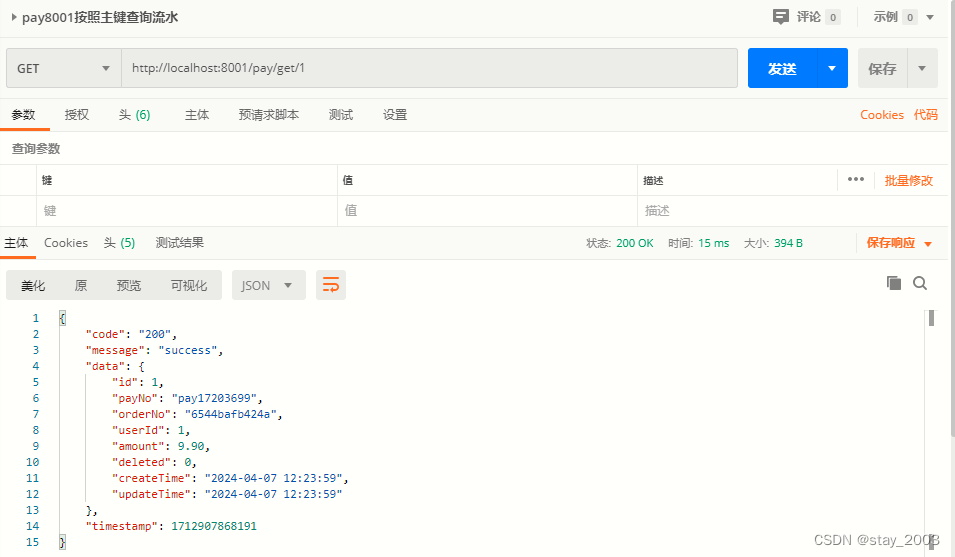Click the 200 OK status text
955x557 pixels.
(635, 243)
